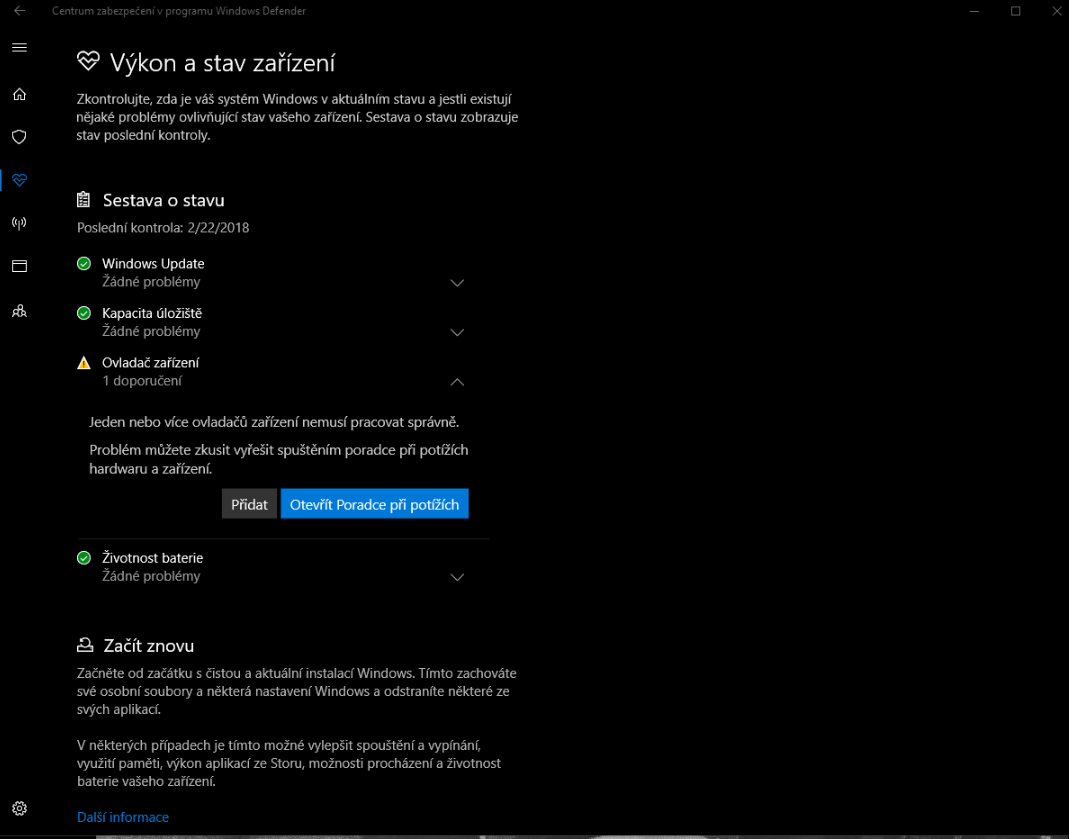Click the green check beside Windows Update

[84, 263]
